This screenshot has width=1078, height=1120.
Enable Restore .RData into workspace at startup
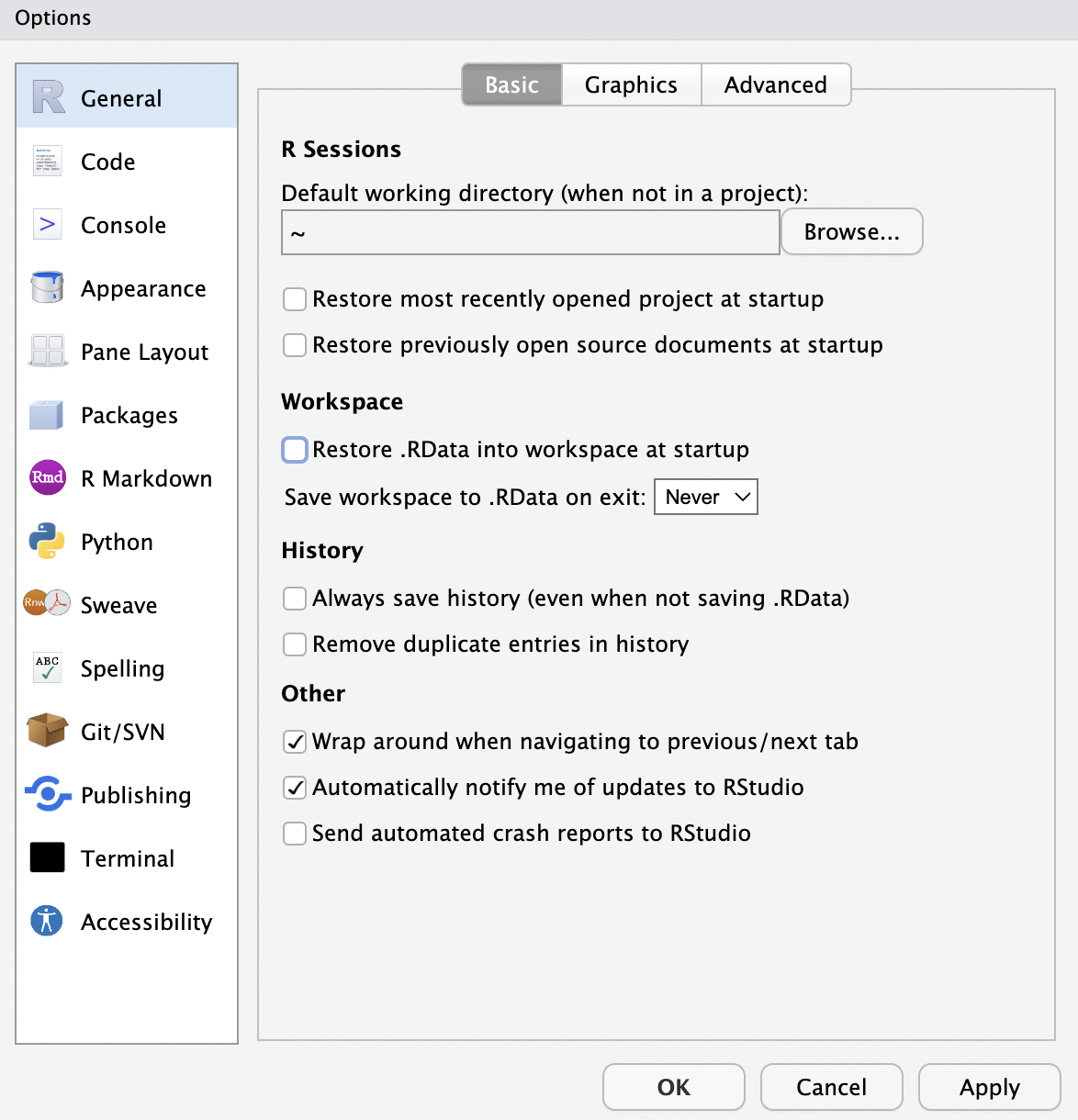pos(295,450)
